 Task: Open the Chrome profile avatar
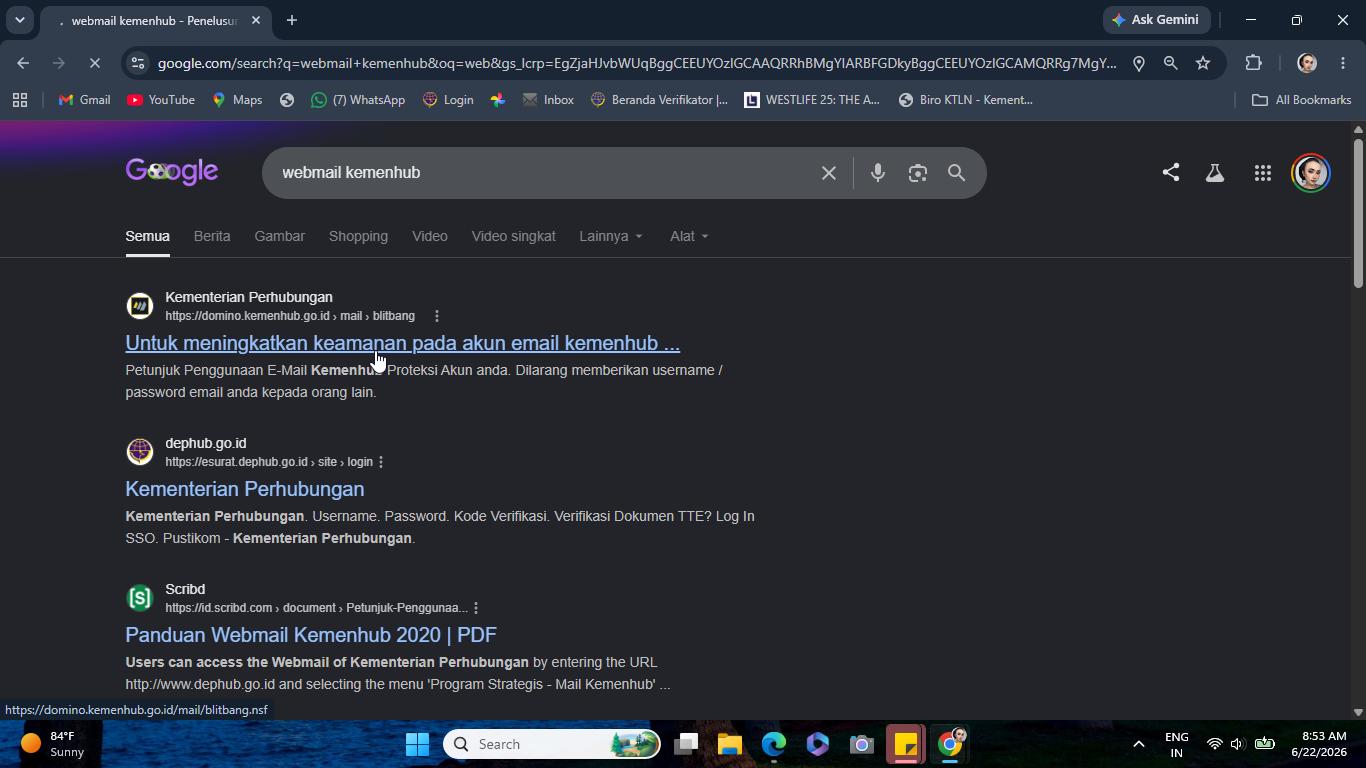[1306, 63]
